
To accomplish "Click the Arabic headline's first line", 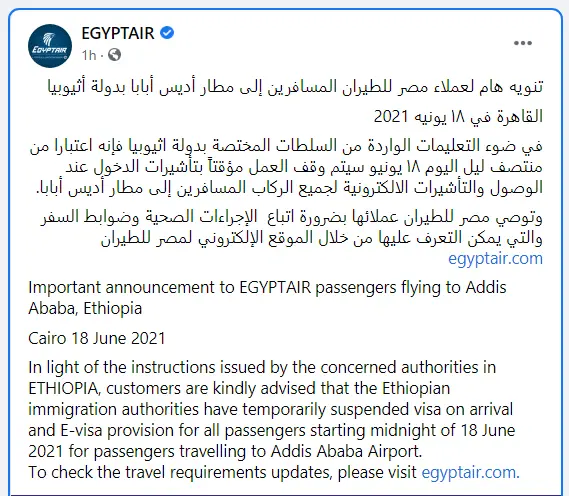I will pos(295,87).
